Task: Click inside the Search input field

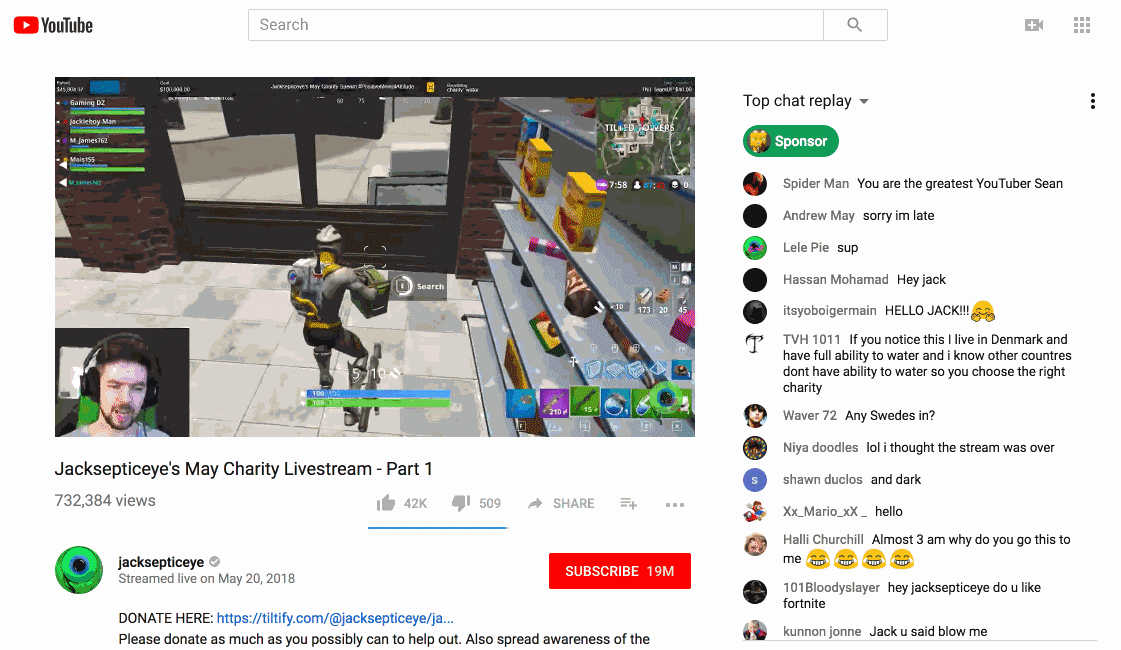Action: [536, 25]
